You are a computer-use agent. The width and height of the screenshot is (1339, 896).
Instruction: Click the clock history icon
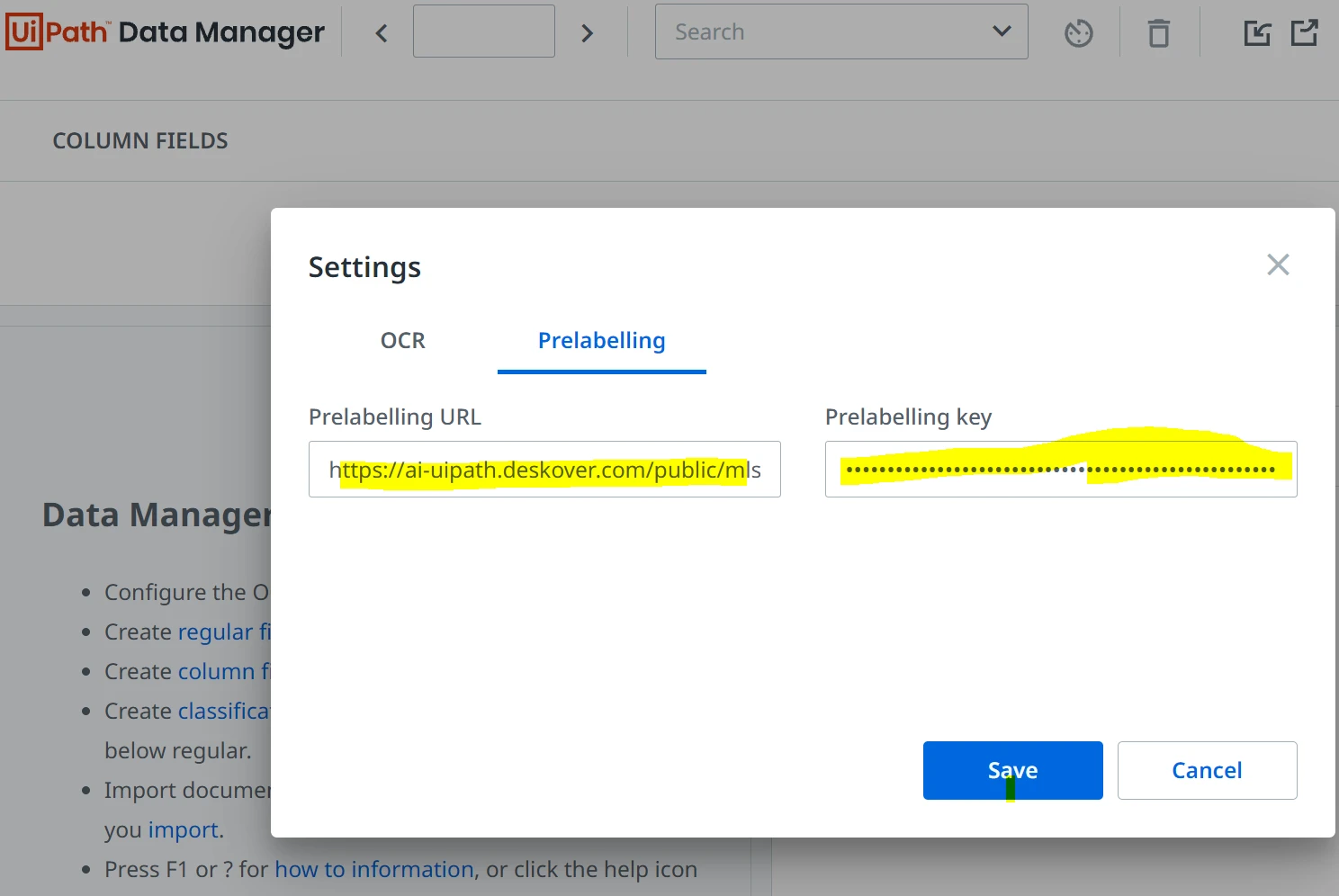[1078, 33]
